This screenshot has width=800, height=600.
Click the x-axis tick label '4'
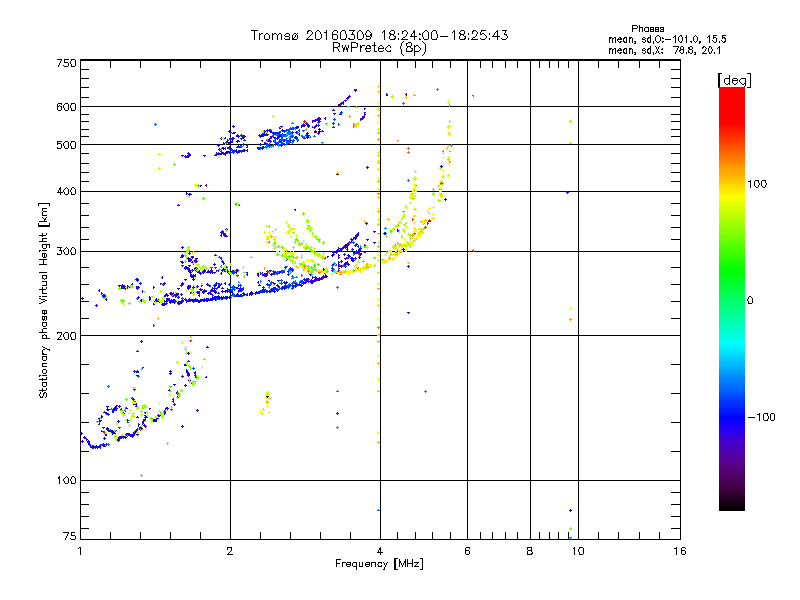tap(380, 551)
